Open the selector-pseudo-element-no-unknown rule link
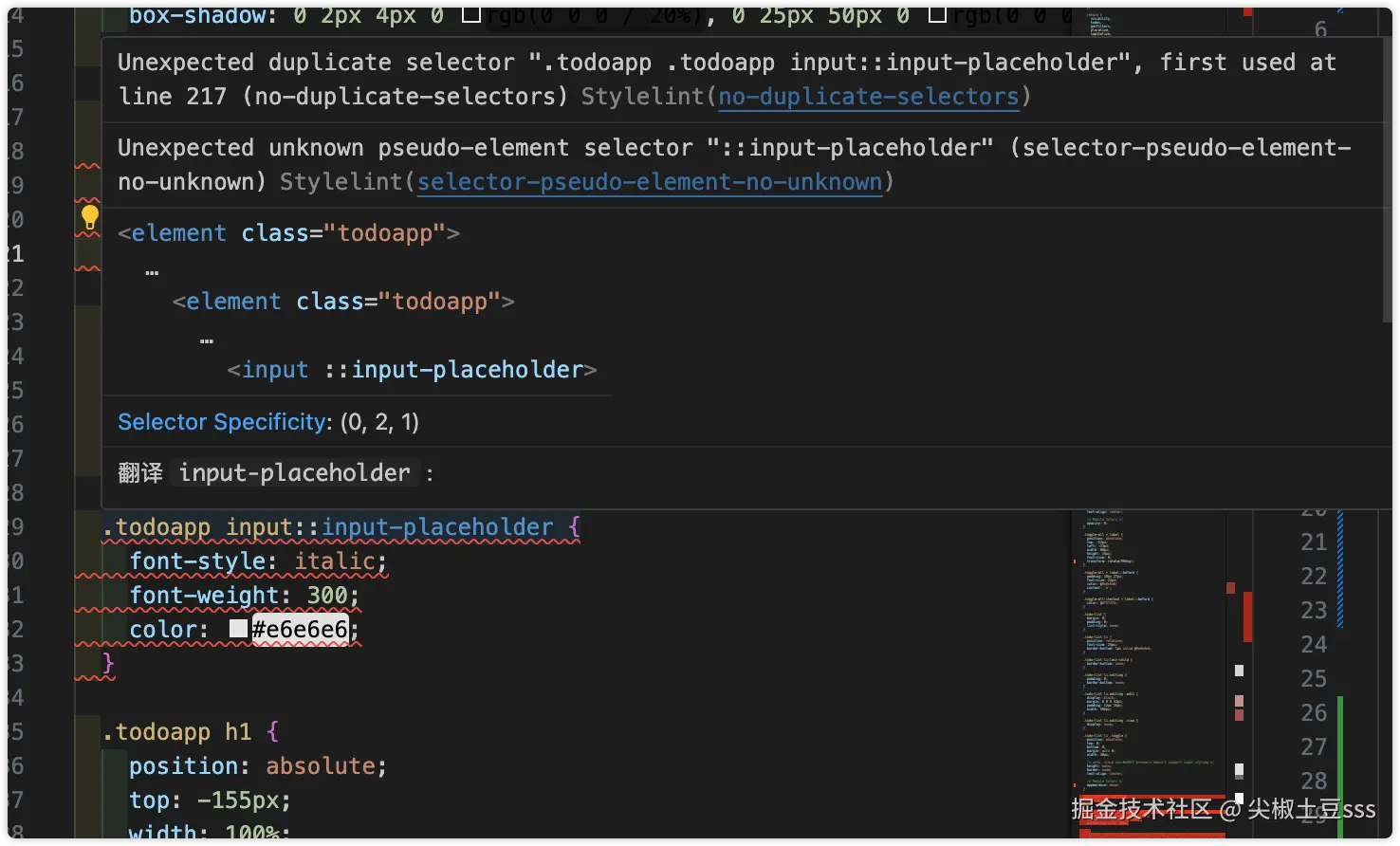 pos(650,182)
